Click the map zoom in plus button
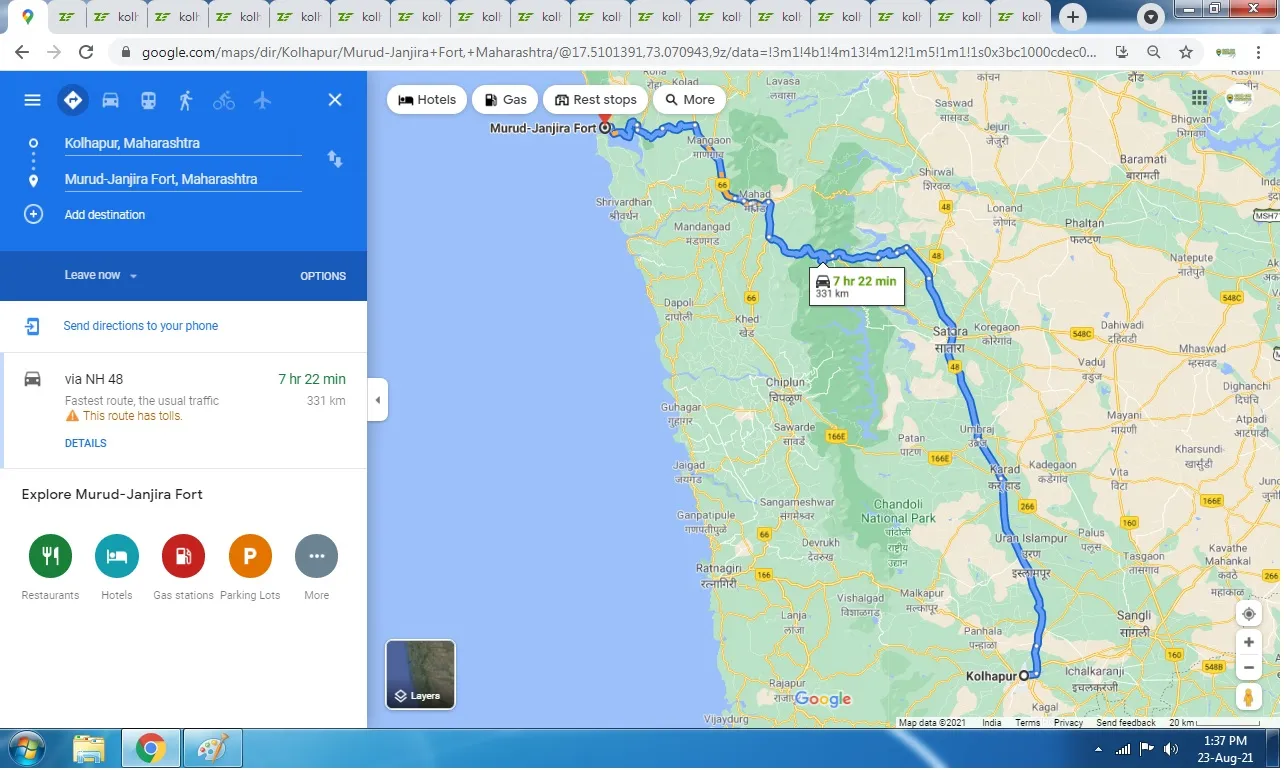The image size is (1284, 770). tap(1249, 642)
